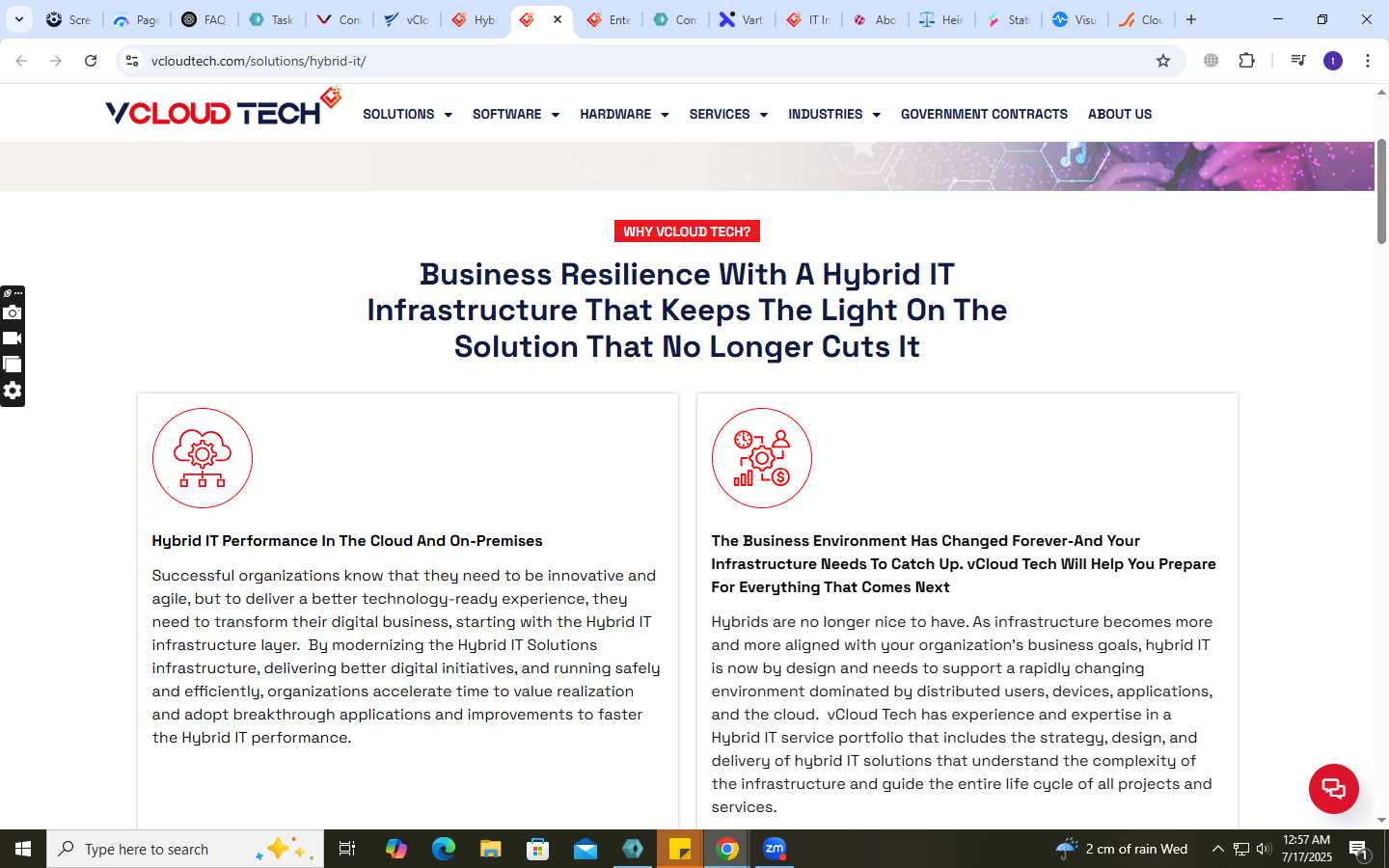Open Google Chrome in the taskbar
The width and height of the screenshot is (1389, 868).
pos(727,849)
